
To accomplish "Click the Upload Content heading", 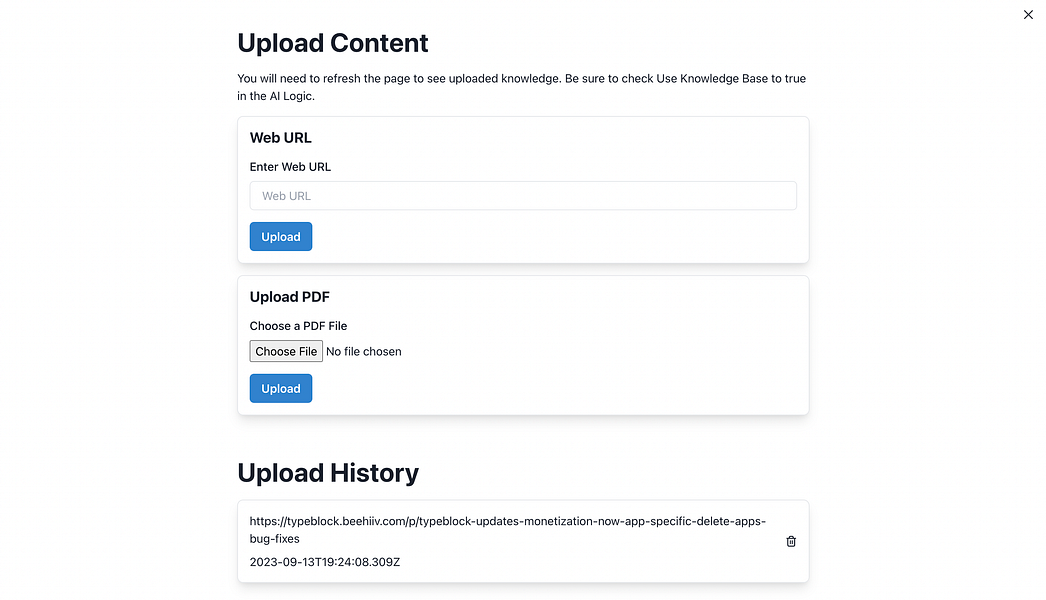I will click(x=332, y=43).
